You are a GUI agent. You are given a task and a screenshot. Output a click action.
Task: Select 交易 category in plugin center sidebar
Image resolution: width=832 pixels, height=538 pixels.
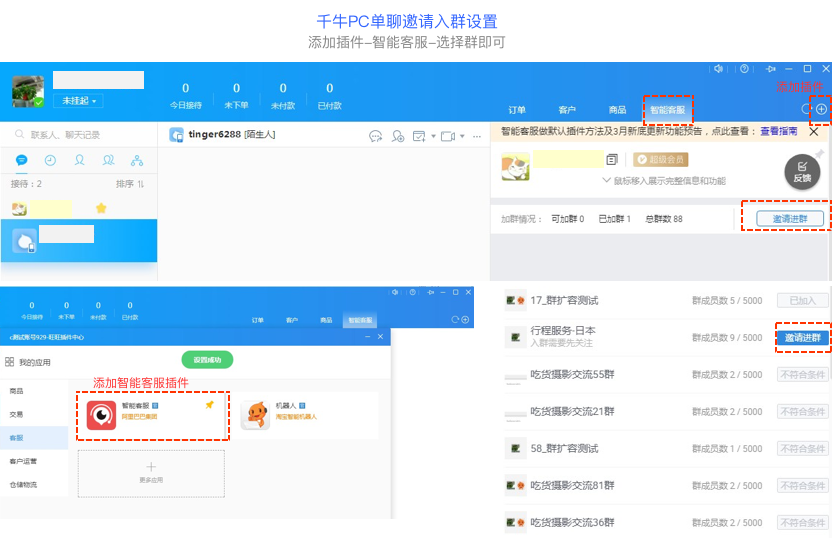tap(16, 414)
